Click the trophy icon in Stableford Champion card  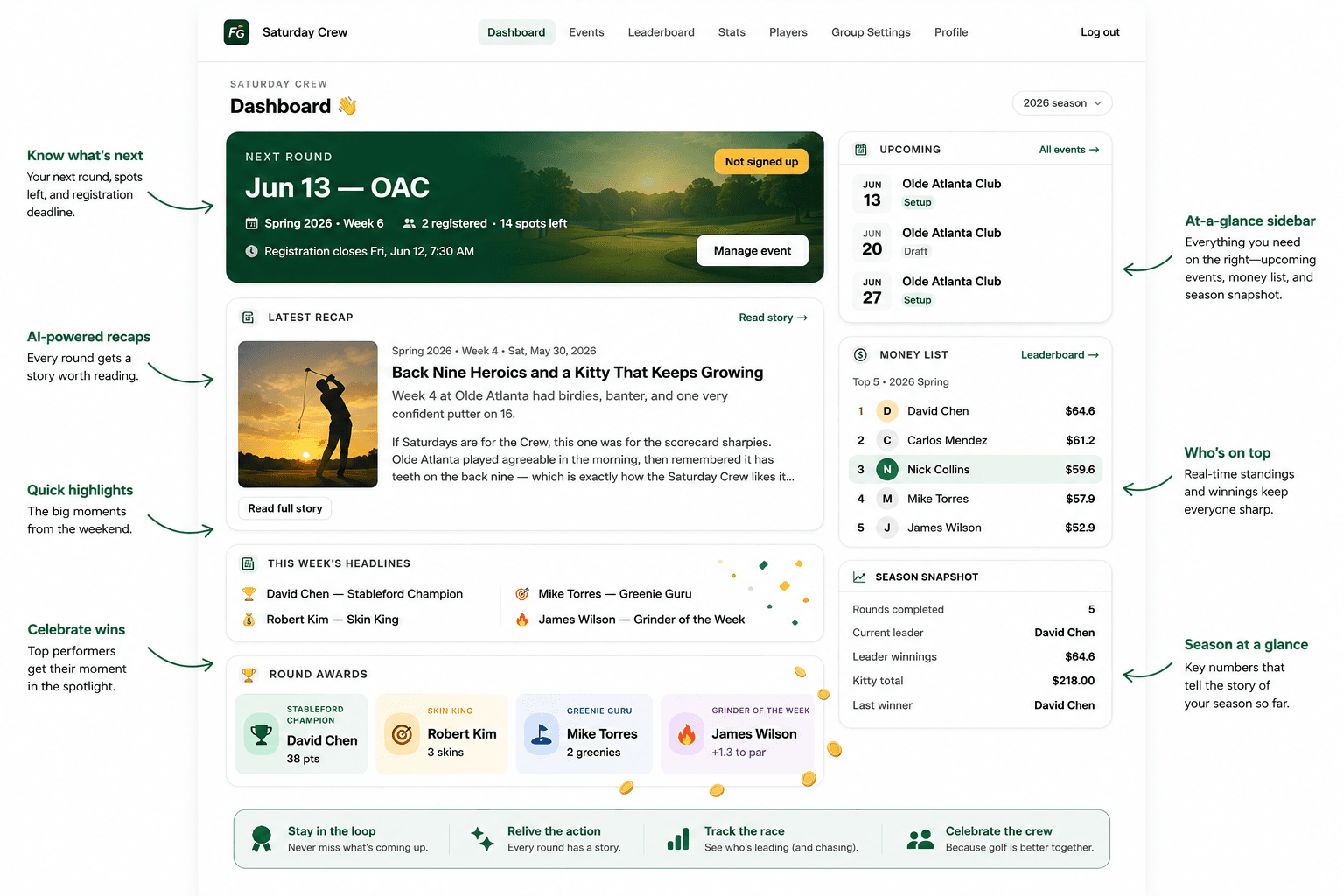(261, 733)
